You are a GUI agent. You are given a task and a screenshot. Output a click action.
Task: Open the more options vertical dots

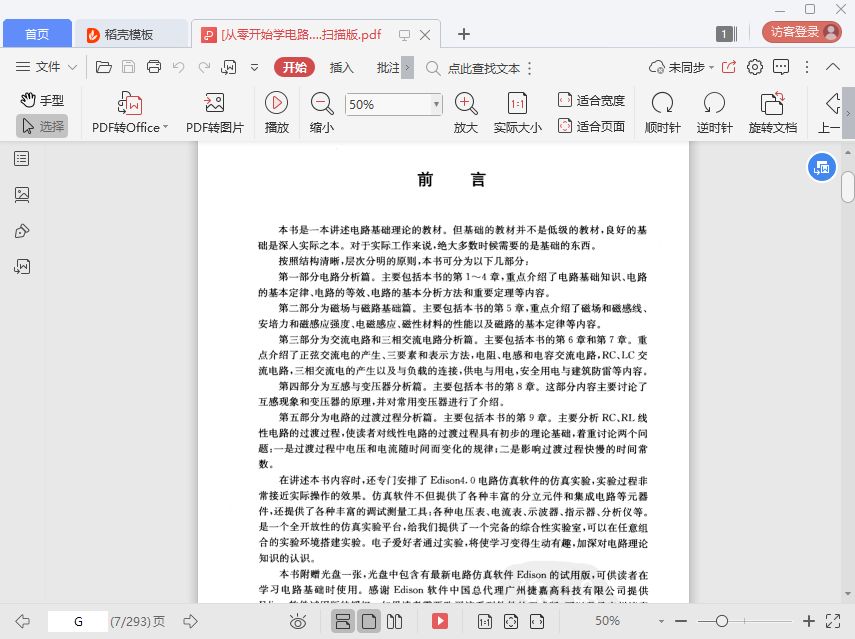[807, 67]
